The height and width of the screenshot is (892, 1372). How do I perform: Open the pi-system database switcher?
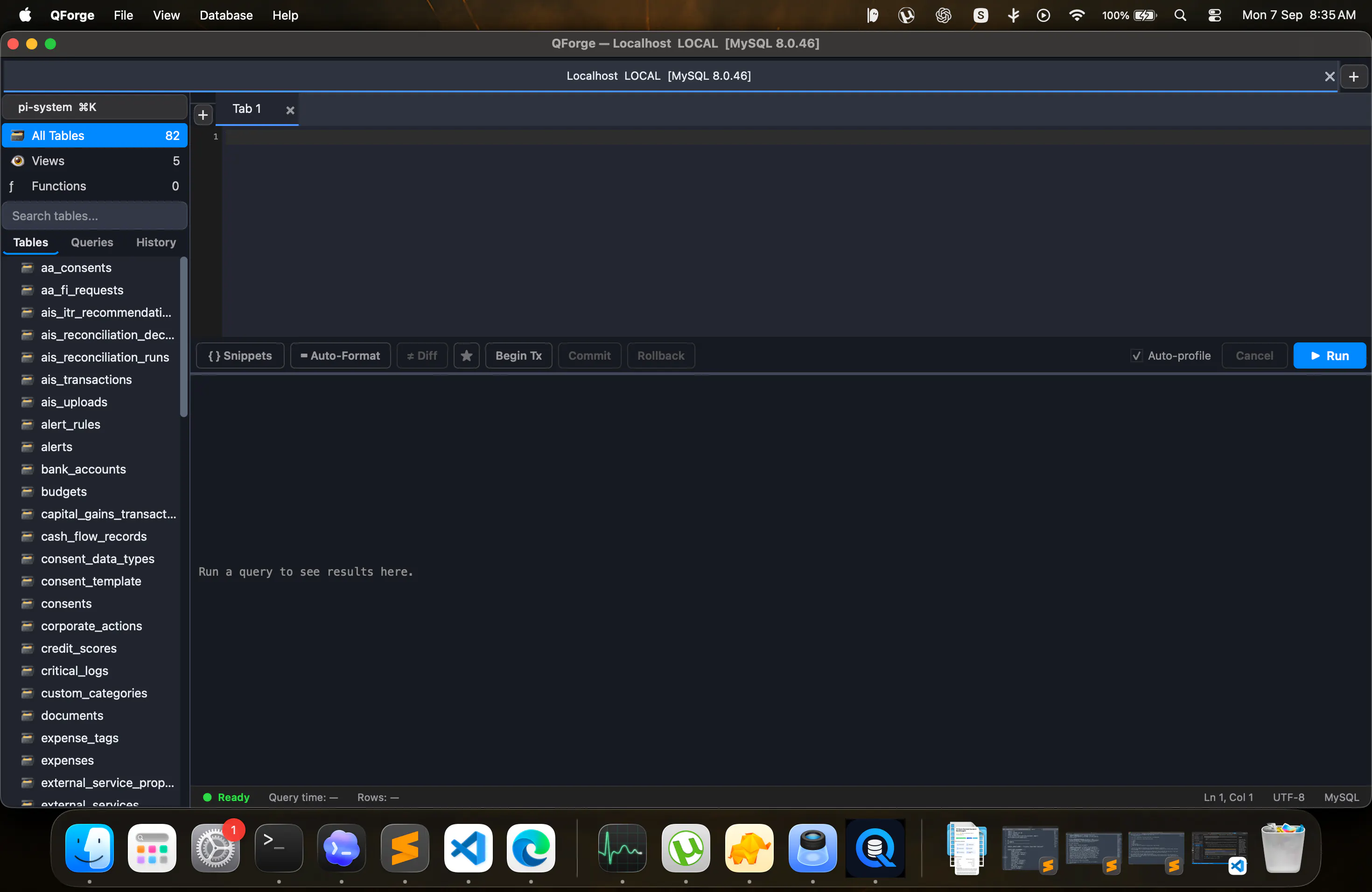point(95,107)
